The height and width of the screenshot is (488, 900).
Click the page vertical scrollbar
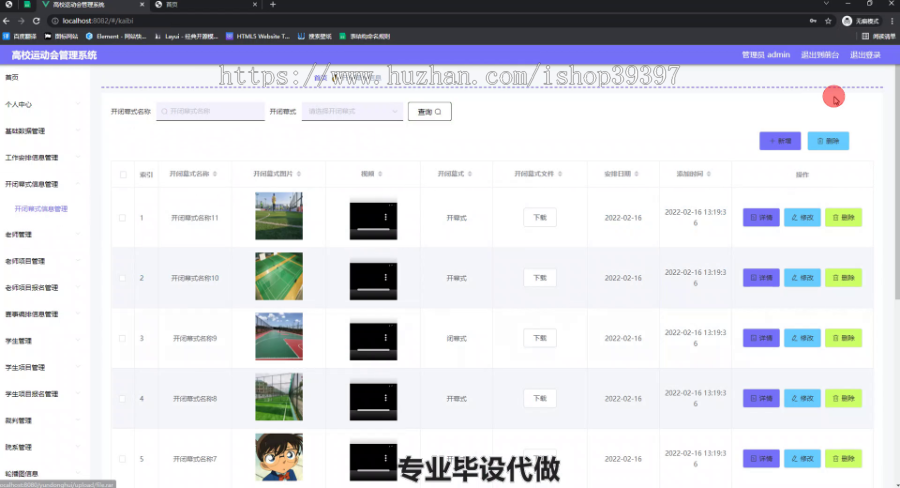point(896,184)
